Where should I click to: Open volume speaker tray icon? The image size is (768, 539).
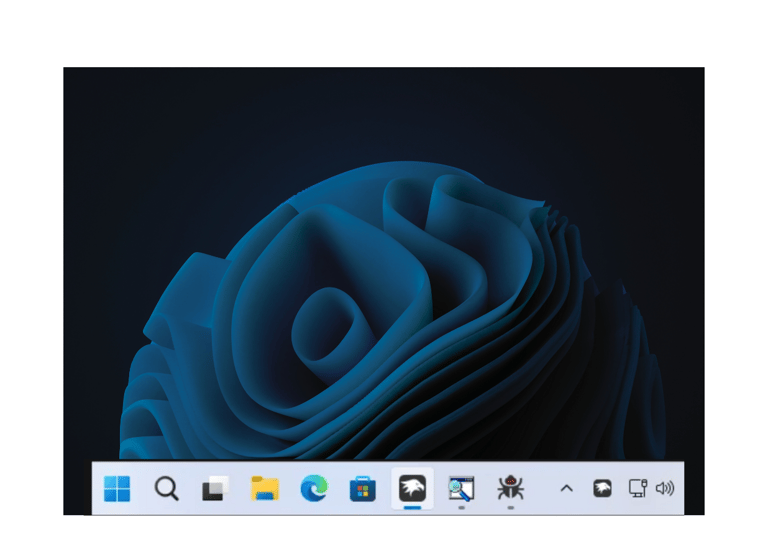[665, 489]
